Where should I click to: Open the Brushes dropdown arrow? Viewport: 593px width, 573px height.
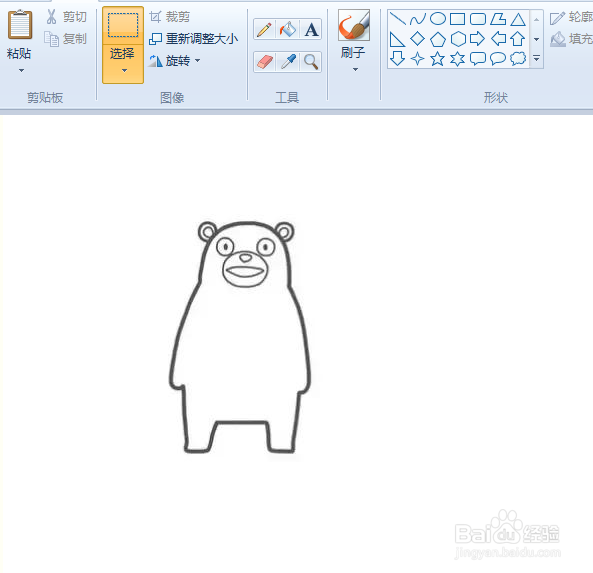(x=355, y=70)
